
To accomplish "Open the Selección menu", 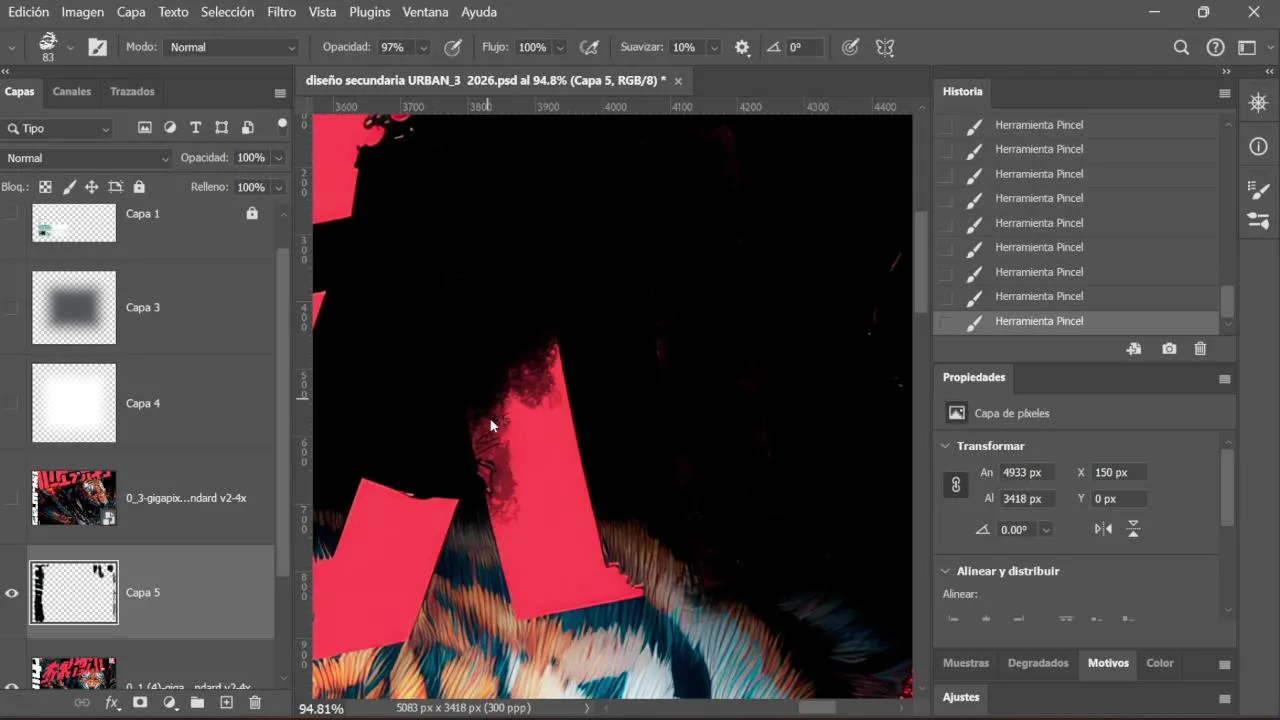I will 227,12.
